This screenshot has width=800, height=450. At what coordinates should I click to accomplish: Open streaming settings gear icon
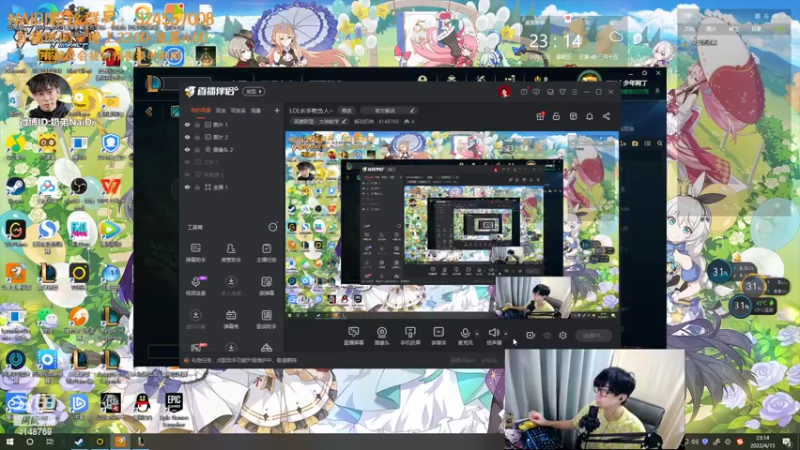pyautogui.click(x=563, y=336)
